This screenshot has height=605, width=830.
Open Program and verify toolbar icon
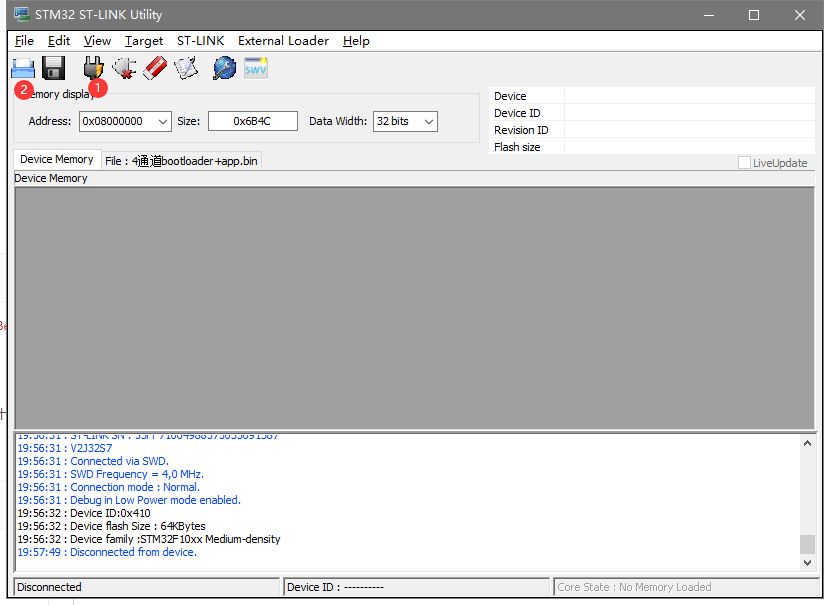click(186, 68)
